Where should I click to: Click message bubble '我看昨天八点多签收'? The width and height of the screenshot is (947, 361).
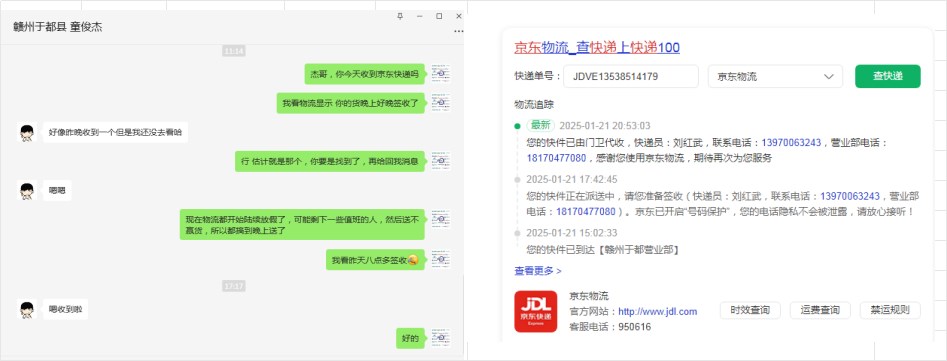pos(376,260)
